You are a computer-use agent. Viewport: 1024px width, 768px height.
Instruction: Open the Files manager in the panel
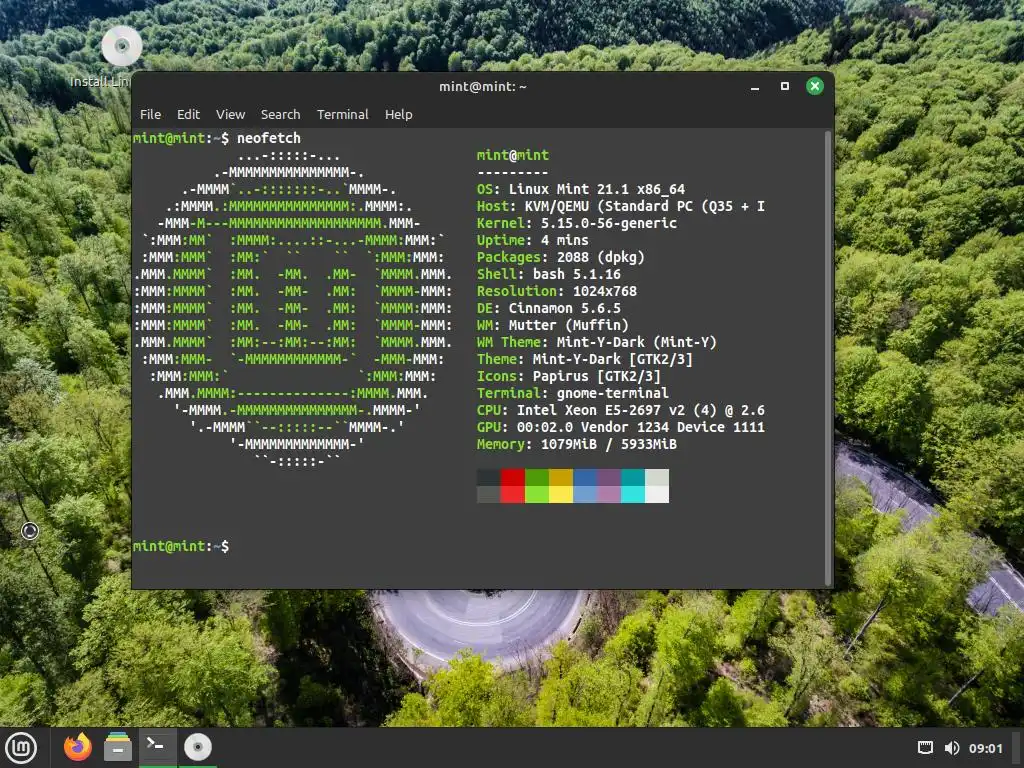point(118,748)
